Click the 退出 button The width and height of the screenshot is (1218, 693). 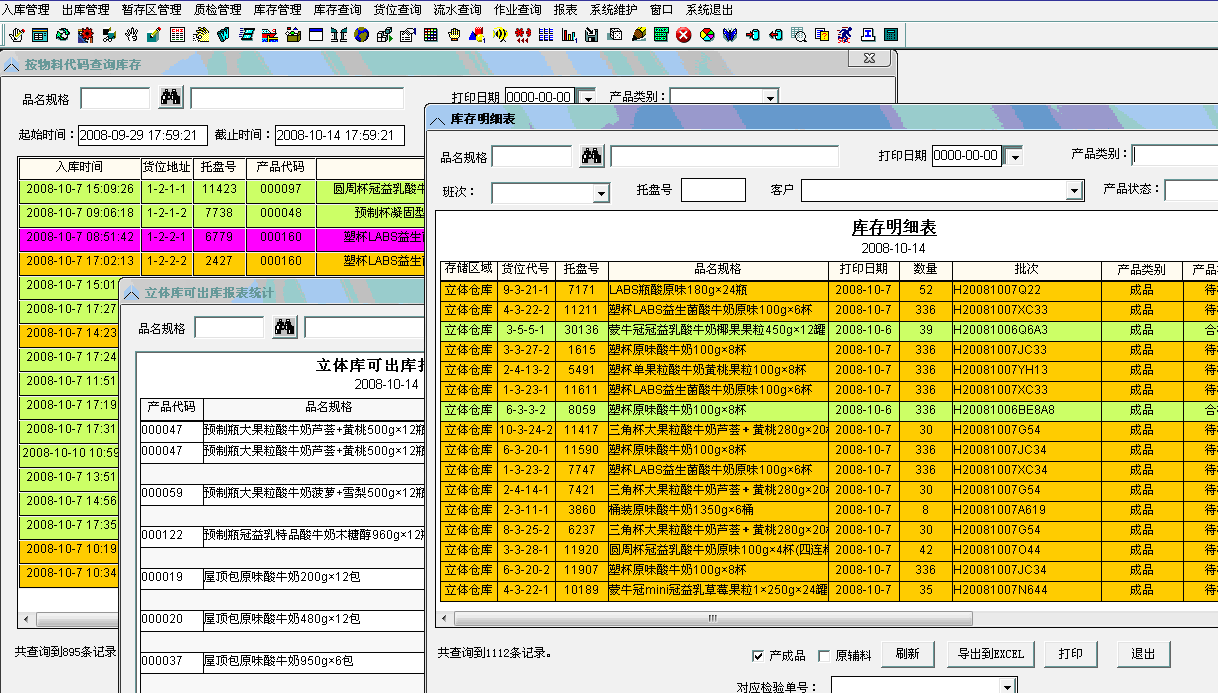(x=1143, y=655)
